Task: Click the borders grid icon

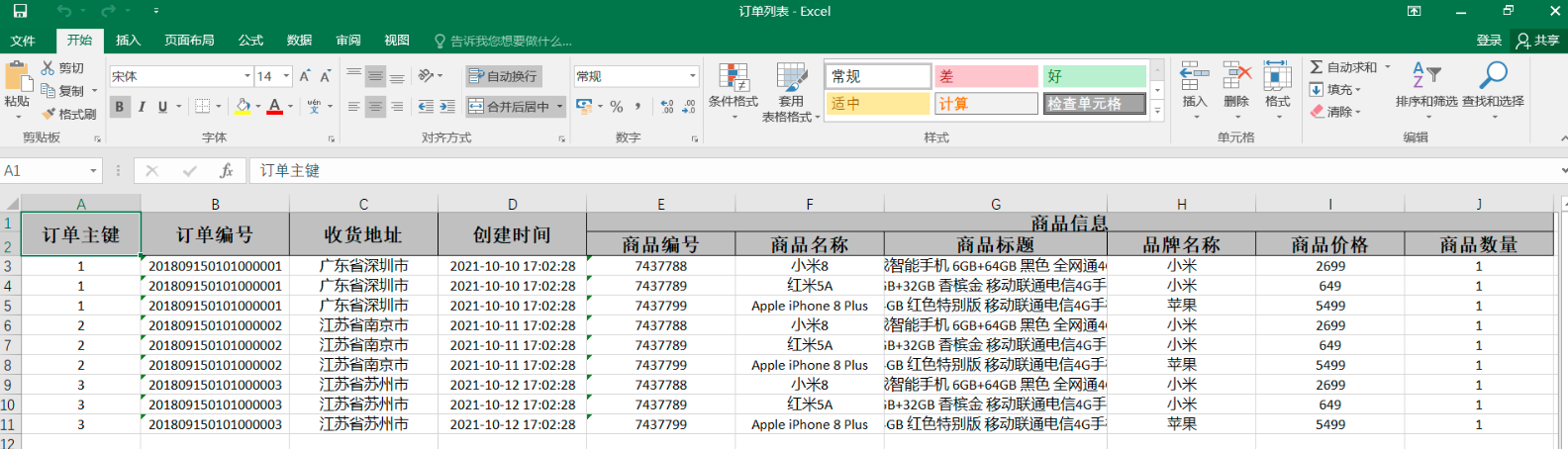Action: pyautogui.click(x=202, y=106)
